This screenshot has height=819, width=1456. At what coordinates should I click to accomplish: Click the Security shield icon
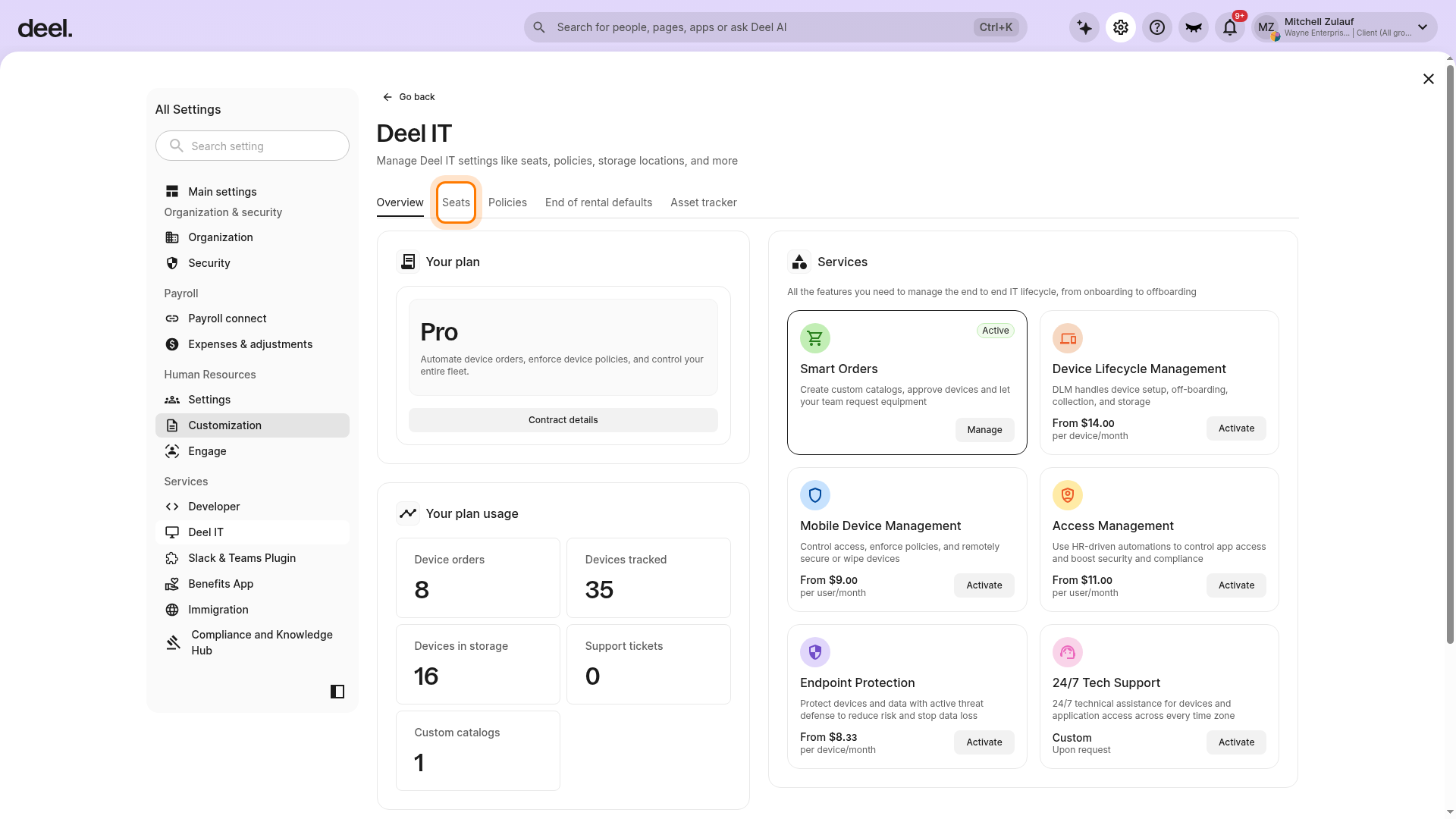click(x=172, y=263)
